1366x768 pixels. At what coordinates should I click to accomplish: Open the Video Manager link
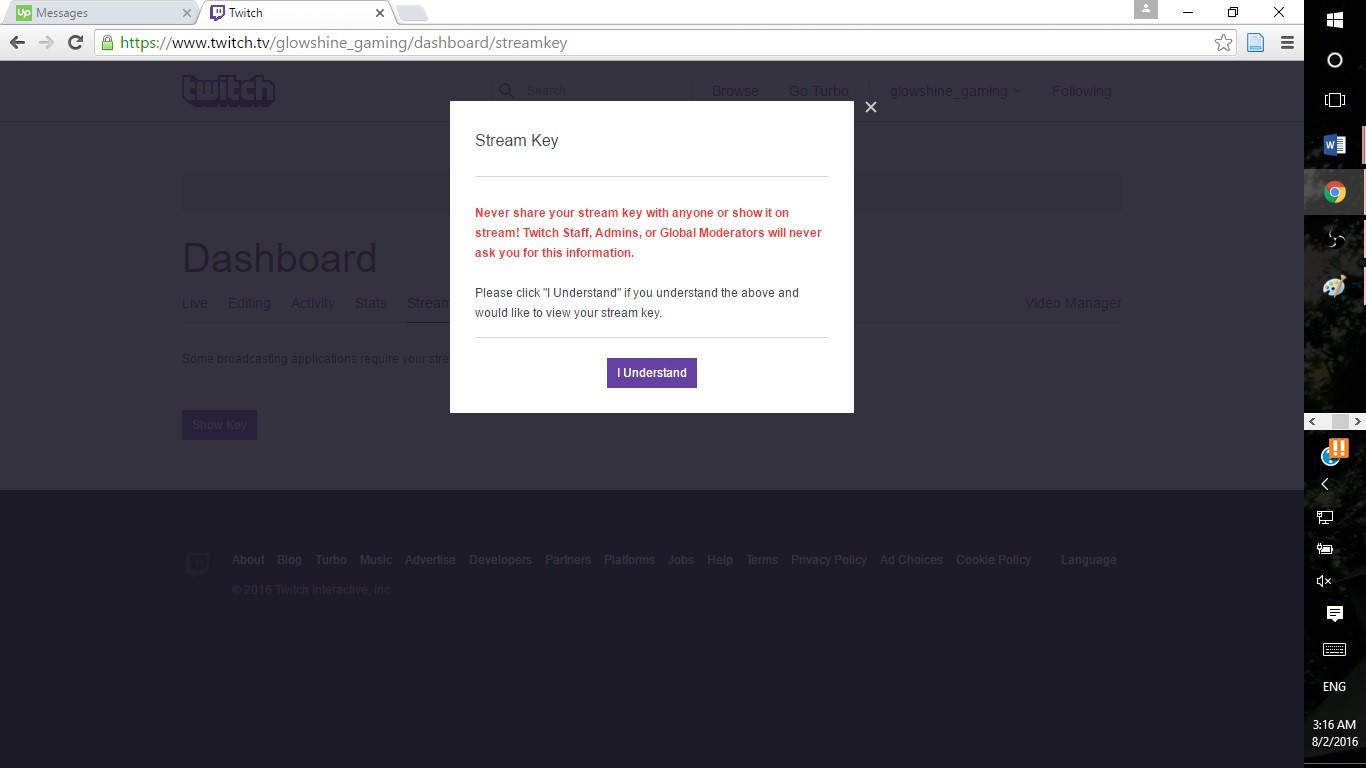coord(1073,303)
